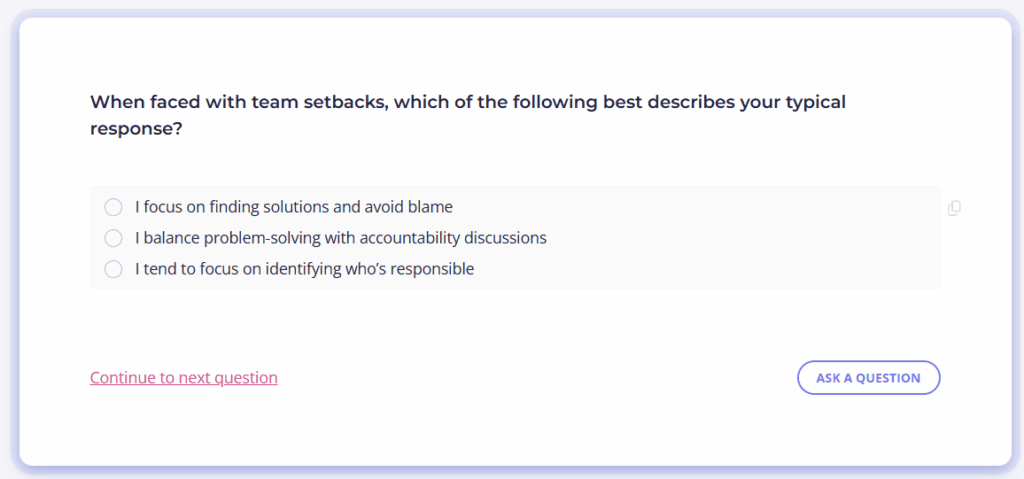Choose the "balance problem-solving with accountability" radio button
This screenshot has height=479, width=1024.
(113, 238)
